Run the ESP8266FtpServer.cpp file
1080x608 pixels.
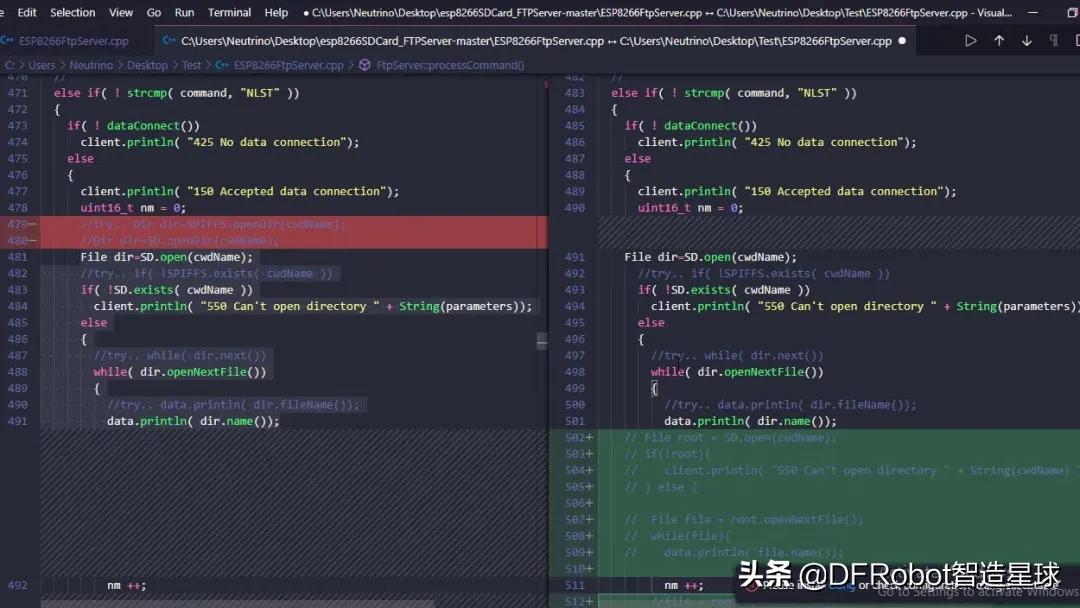coord(971,41)
